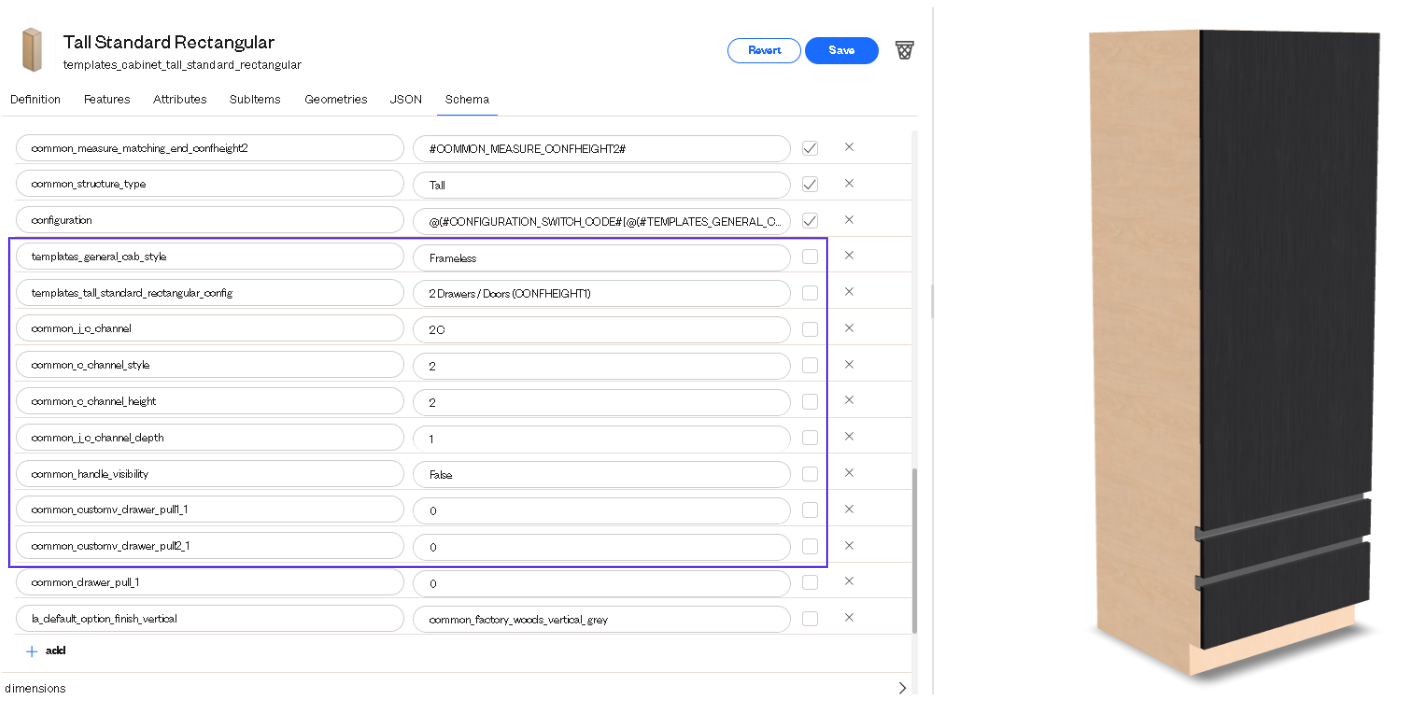Edit the '2 Drawers / Doors (CONFHEIGHT1)' value field
This screenshot has height=710, width=1418.
point(602,293)
